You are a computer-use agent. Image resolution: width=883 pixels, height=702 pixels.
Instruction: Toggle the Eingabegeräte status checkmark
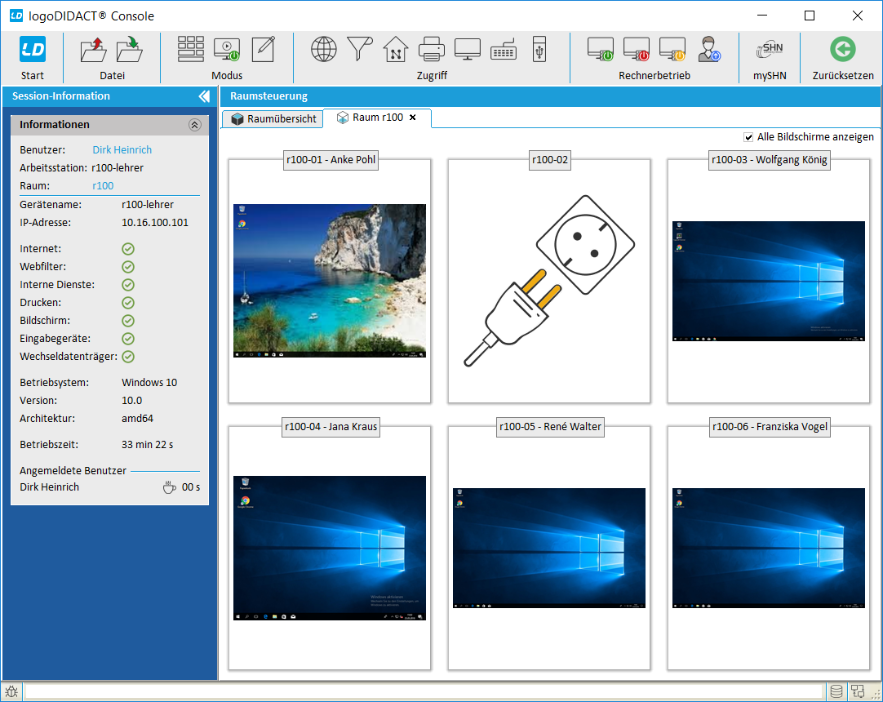point(128,339)
